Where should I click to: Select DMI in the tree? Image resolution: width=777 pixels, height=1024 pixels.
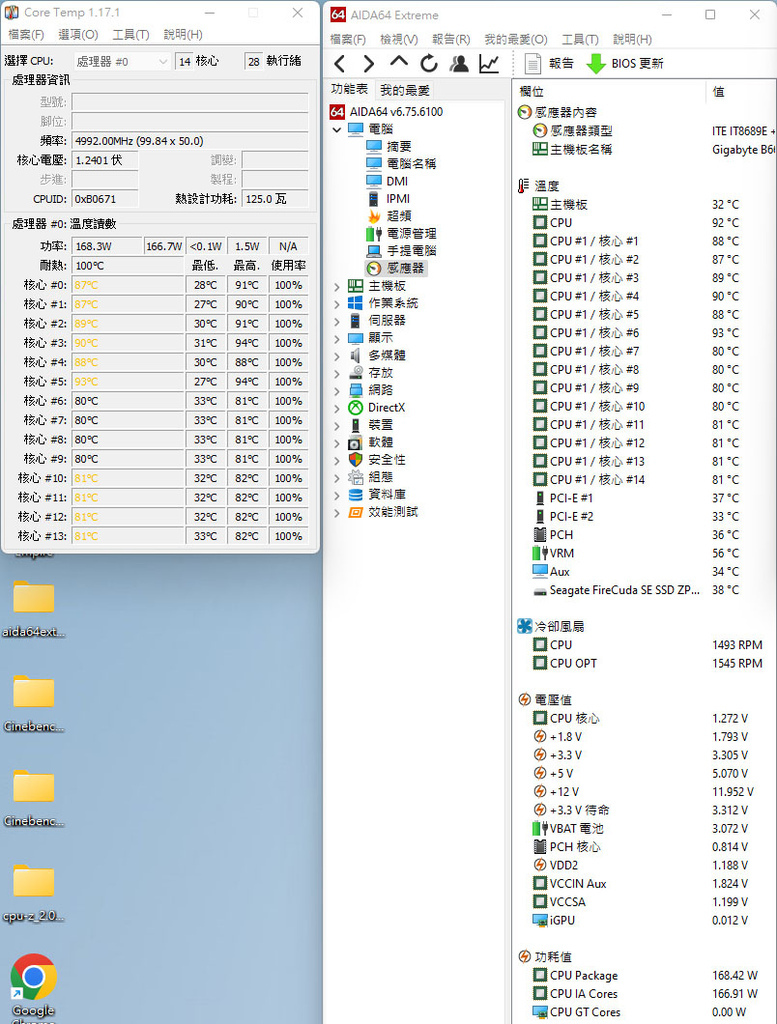[387, 181]
